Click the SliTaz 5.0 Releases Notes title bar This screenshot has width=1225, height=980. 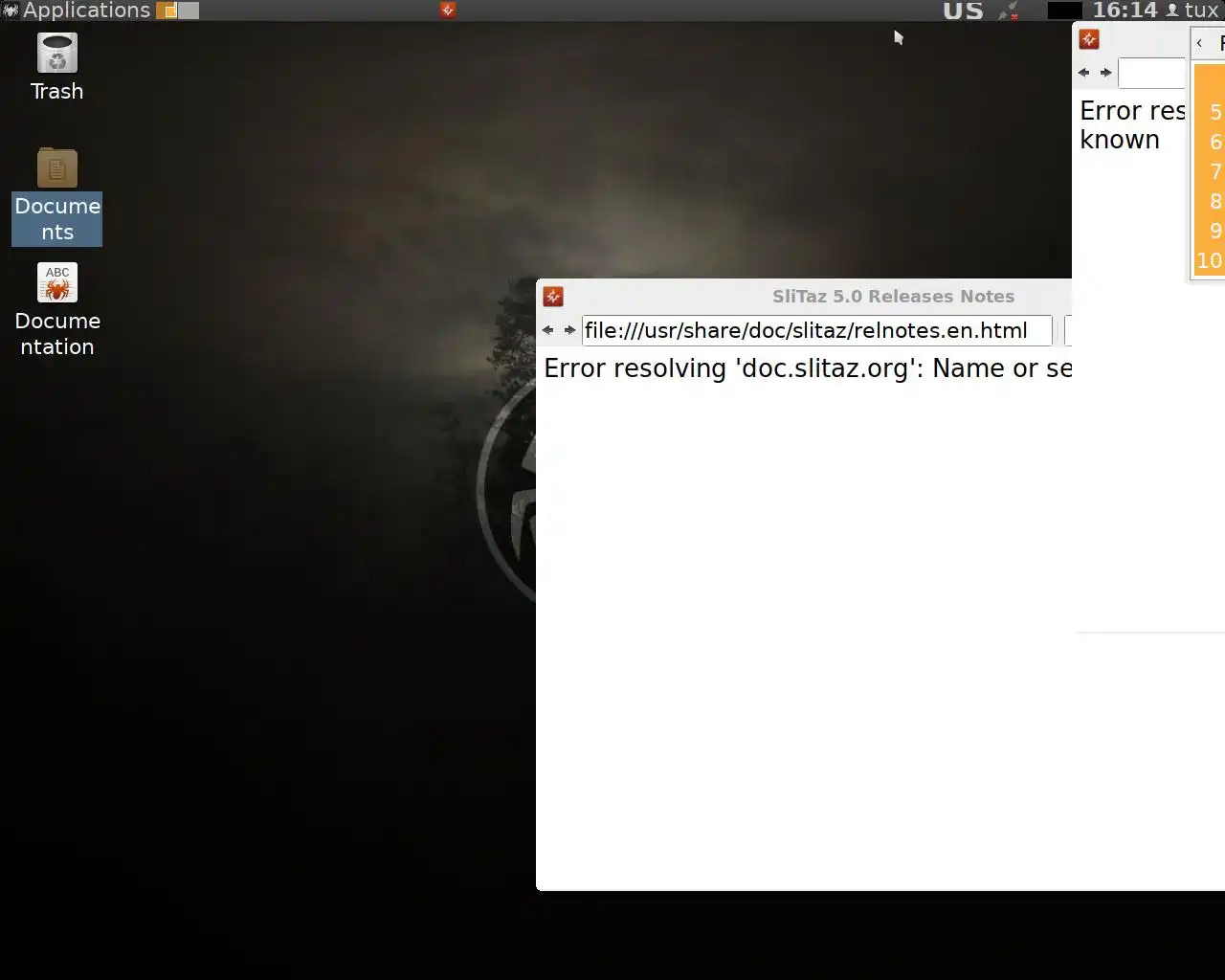pos(893,297)
